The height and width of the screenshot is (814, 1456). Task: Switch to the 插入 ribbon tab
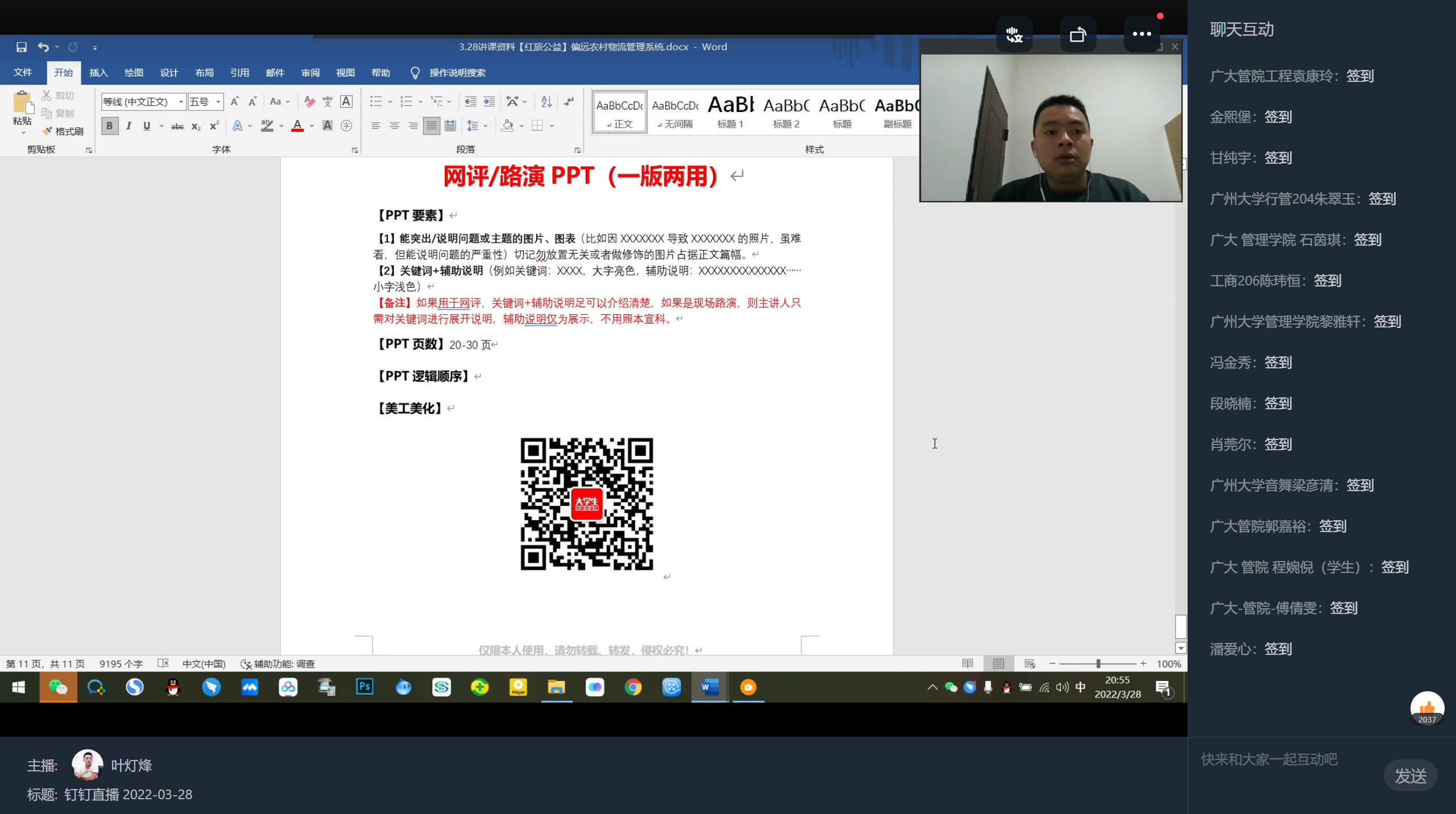coord(98,73)
